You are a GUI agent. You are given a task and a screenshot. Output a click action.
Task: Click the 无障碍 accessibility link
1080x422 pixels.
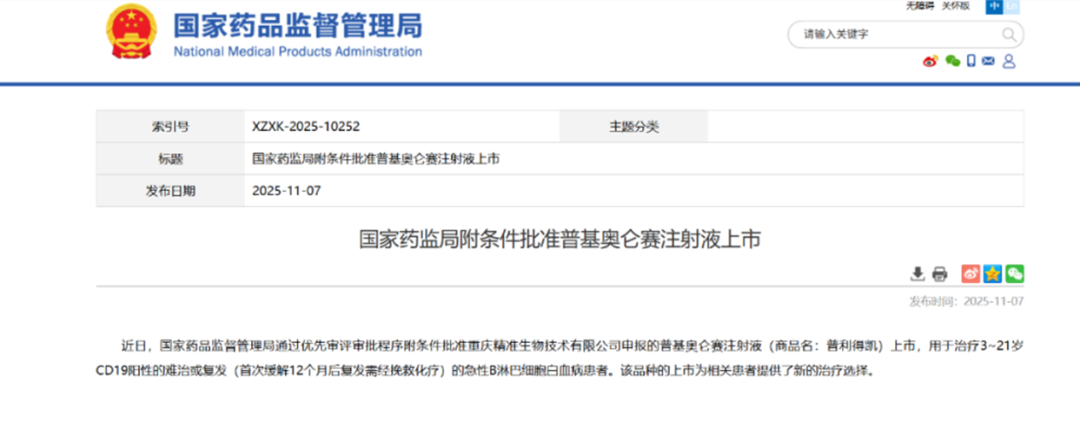pos(920,6)
